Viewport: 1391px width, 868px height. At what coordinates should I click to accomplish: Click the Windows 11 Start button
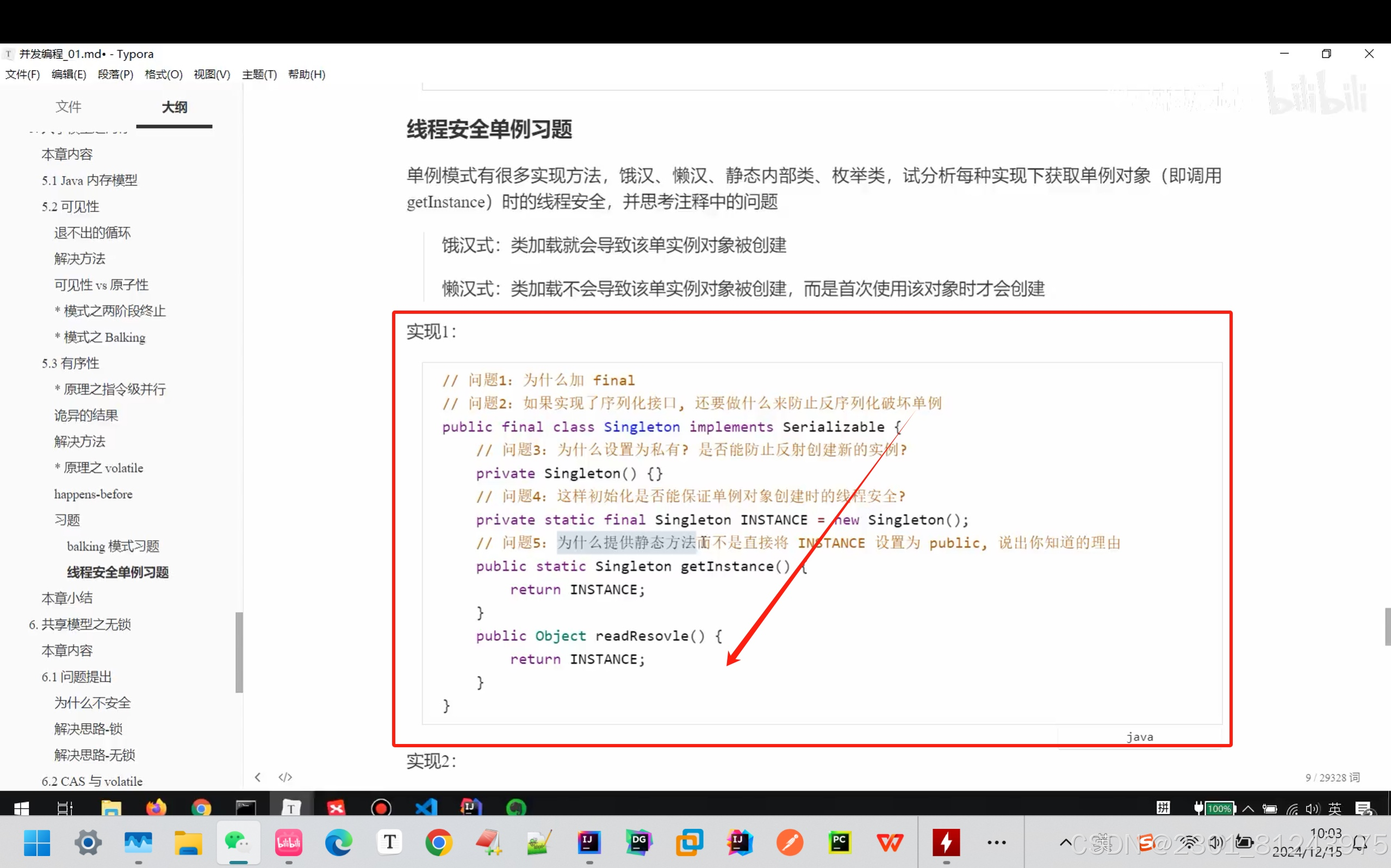pos(38,843)
